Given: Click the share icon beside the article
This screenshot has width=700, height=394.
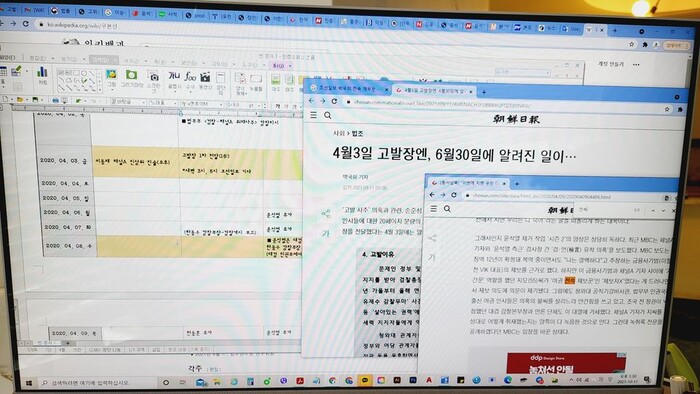Looking at the screenshot, I should [325, 214].
